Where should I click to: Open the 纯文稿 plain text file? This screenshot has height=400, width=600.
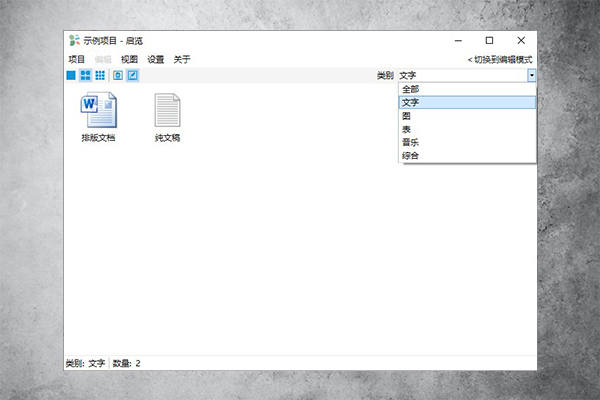(168, 117)
